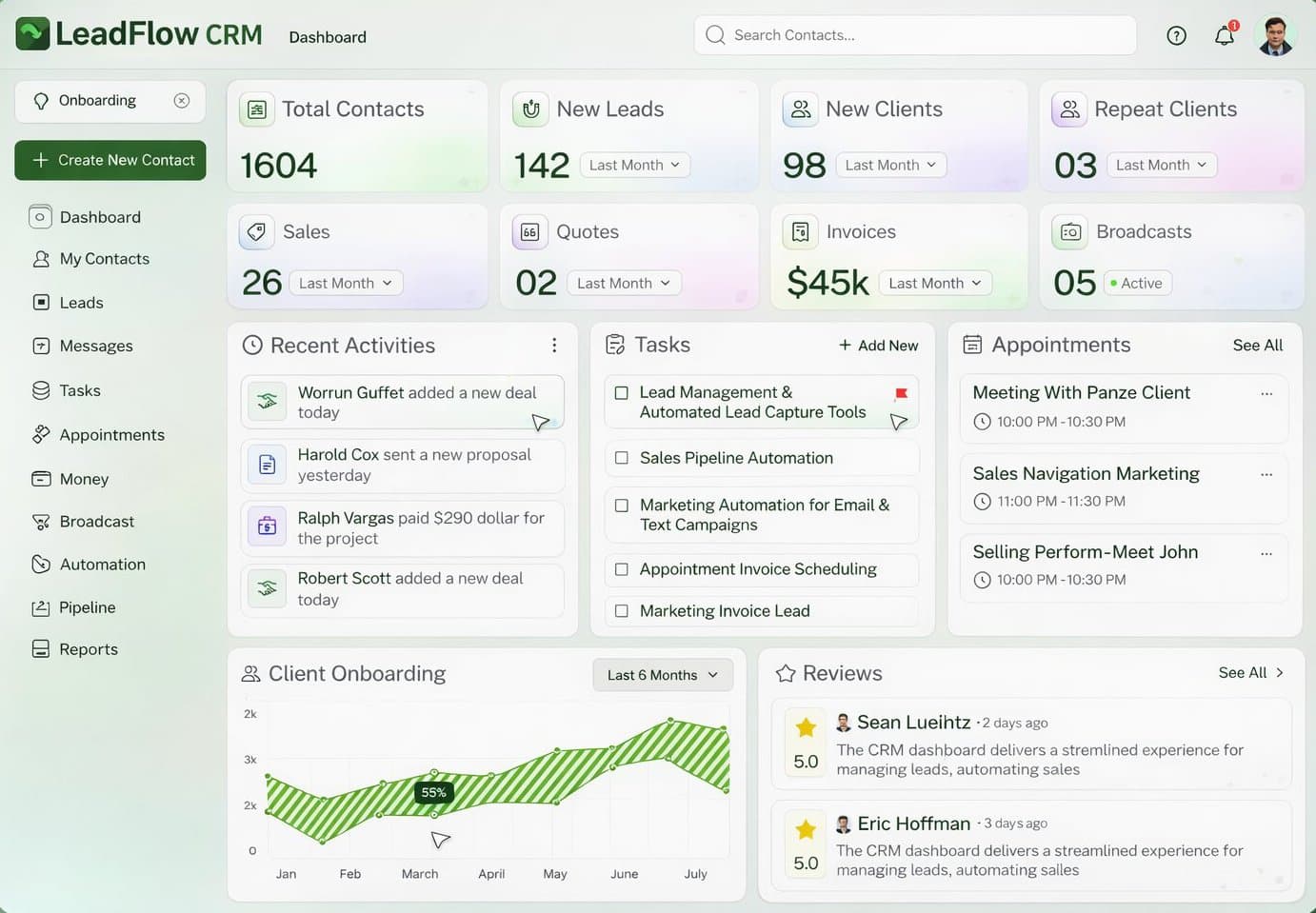Switch to the Dashboard tab in the header
The height and width of the screenshot is (913, 1316).
point(328,37)
